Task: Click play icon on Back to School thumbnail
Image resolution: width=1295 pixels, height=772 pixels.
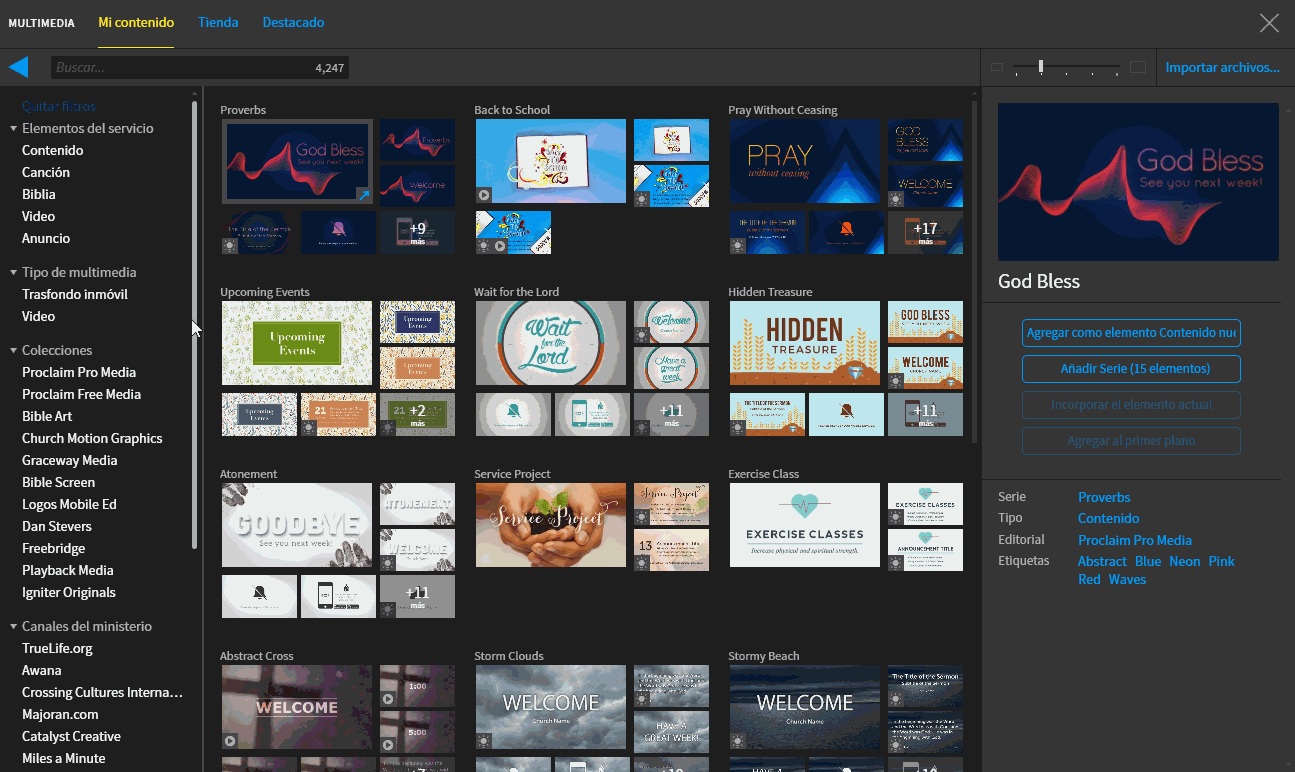Action: click(x=484, y=195)
